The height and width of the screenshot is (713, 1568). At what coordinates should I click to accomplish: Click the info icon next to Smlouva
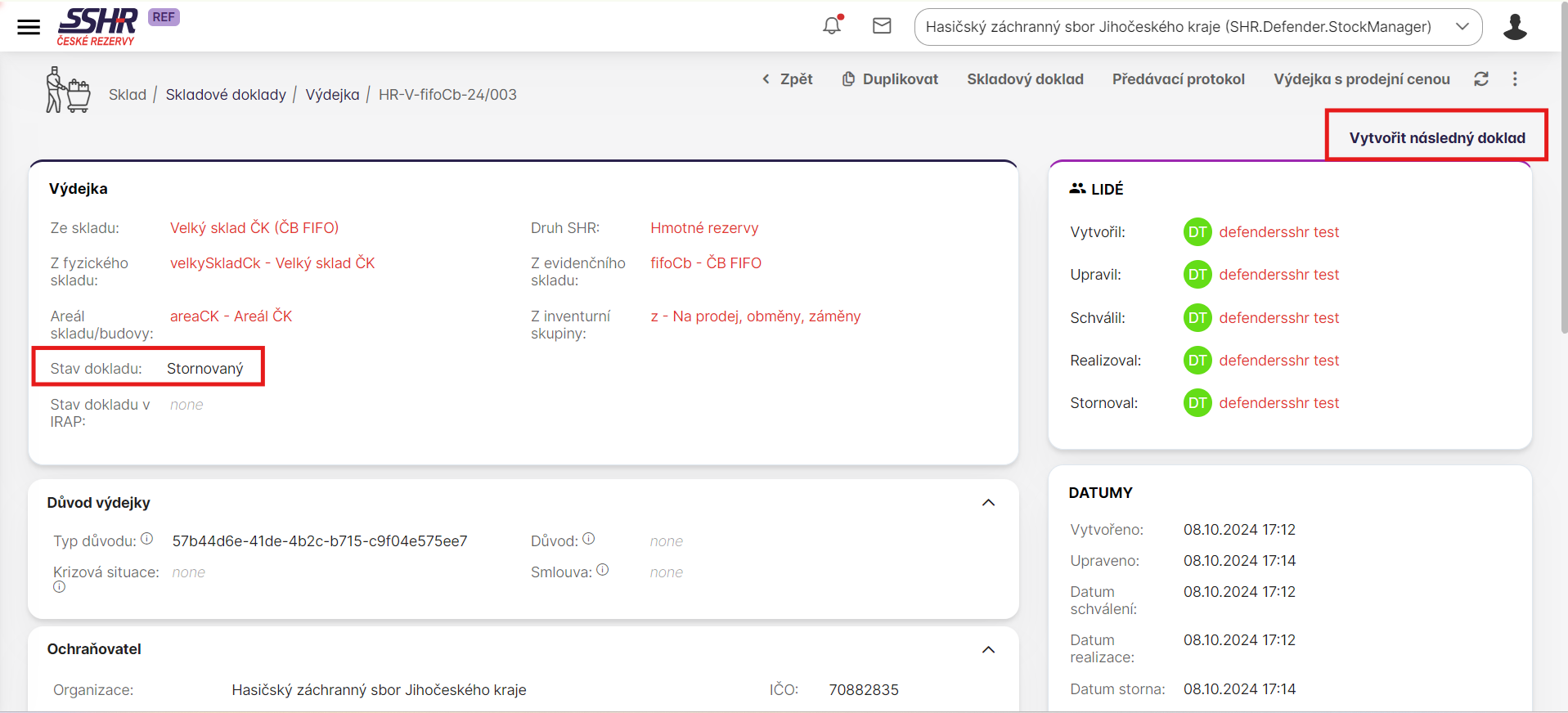click(603, 570)
